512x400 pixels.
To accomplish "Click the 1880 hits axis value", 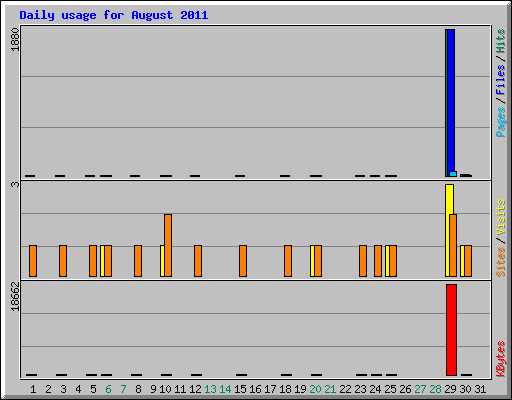I will (15, 40).
